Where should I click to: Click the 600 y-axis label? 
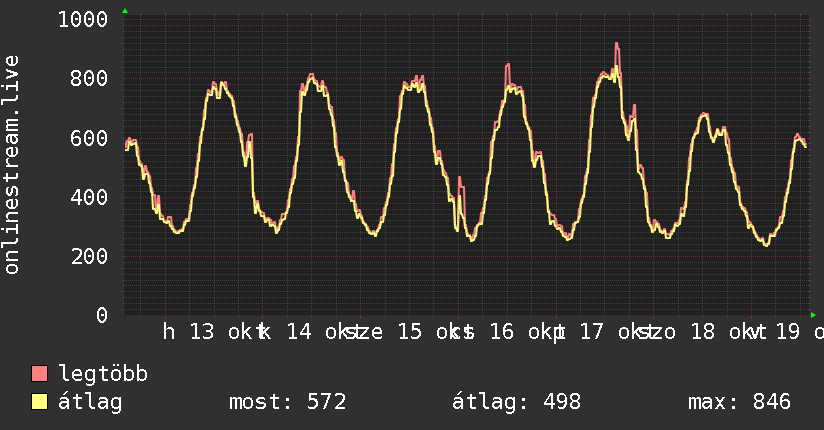coord(89,138)
